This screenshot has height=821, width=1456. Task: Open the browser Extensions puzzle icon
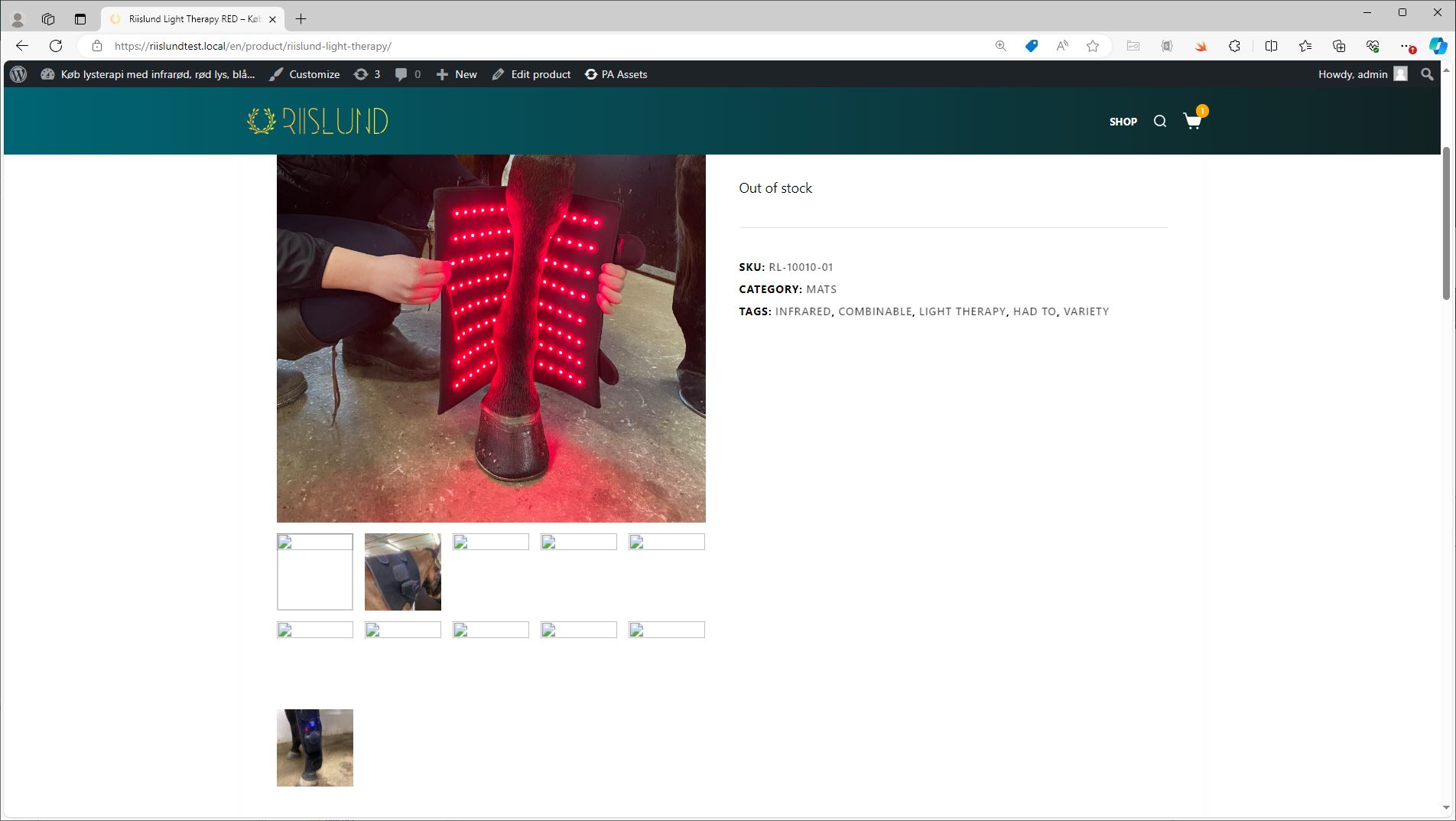click(1234, 46)
